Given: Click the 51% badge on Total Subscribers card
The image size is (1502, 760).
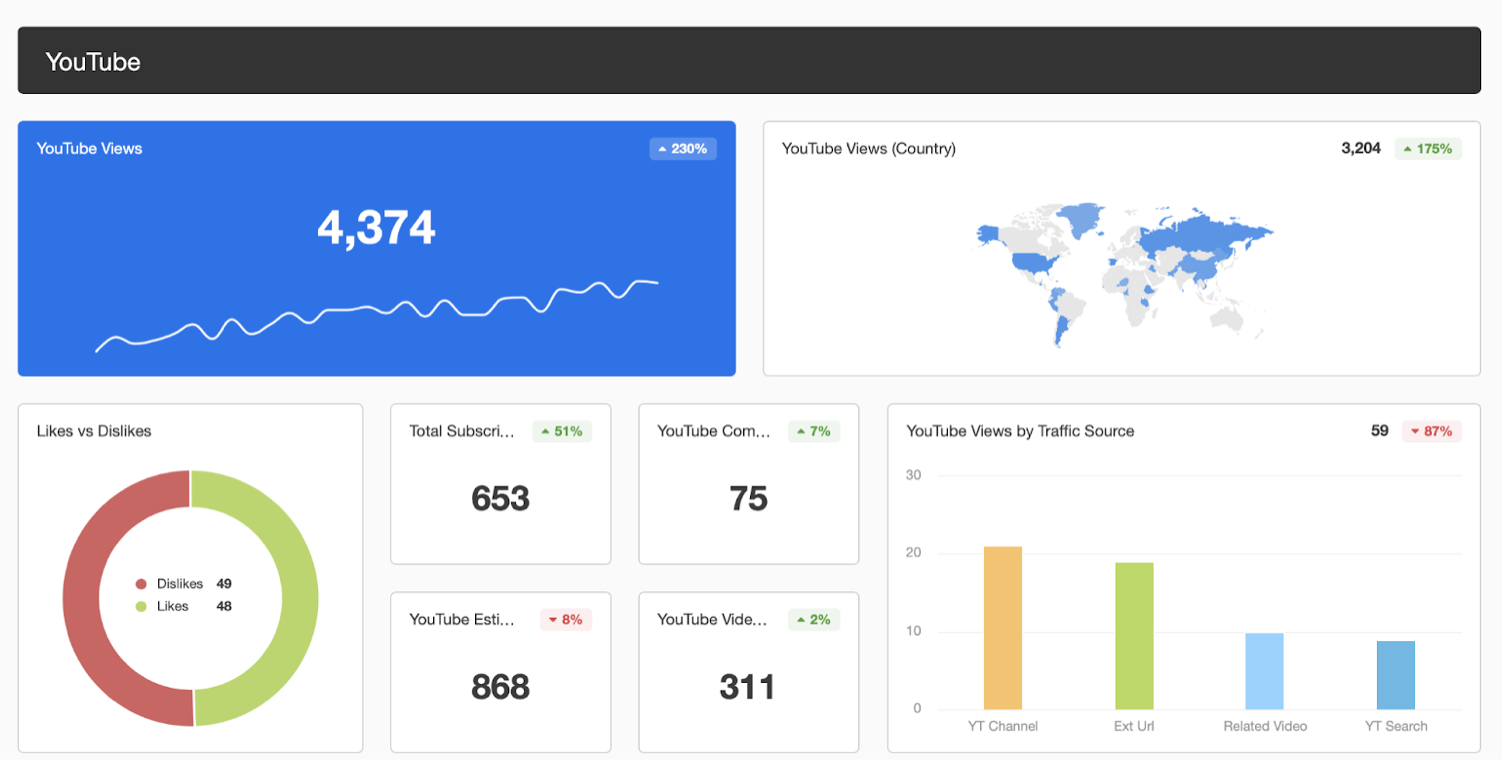Looking at the screenshot, I should (562, 431).
